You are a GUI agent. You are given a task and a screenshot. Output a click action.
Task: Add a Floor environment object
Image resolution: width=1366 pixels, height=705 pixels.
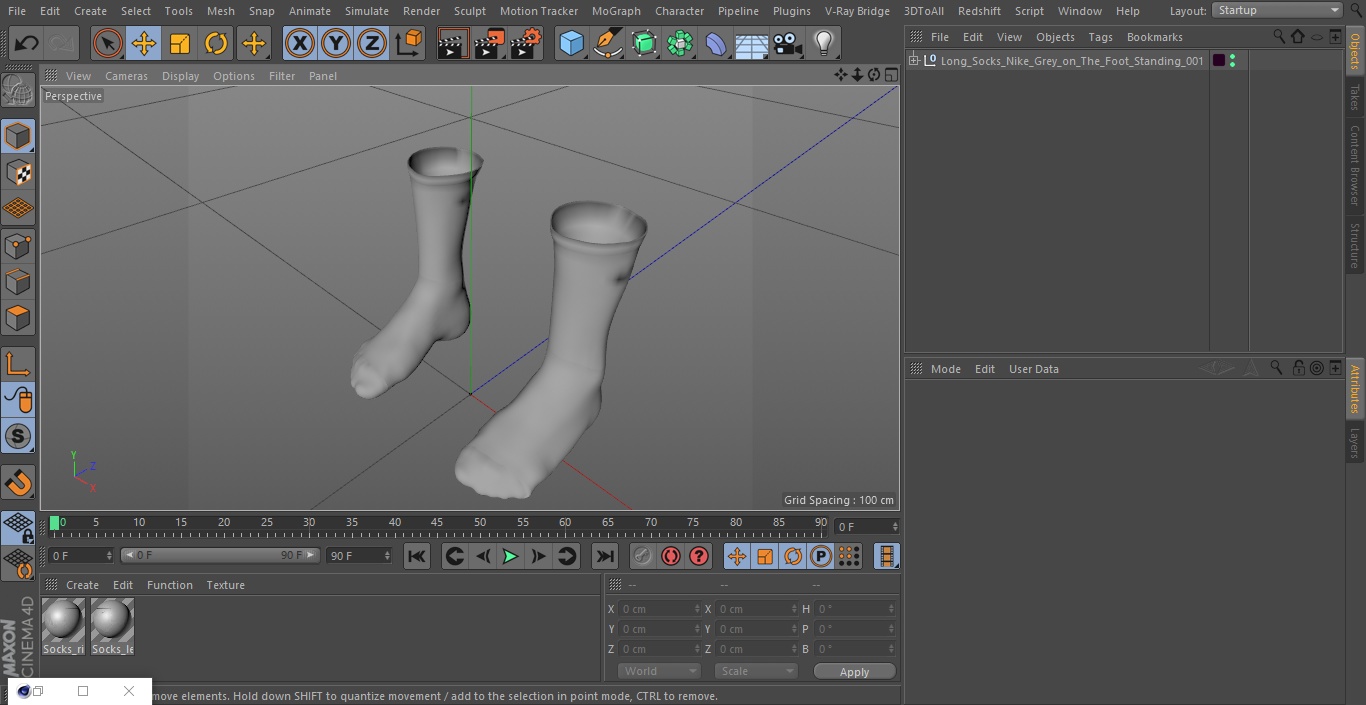(752, 43)
